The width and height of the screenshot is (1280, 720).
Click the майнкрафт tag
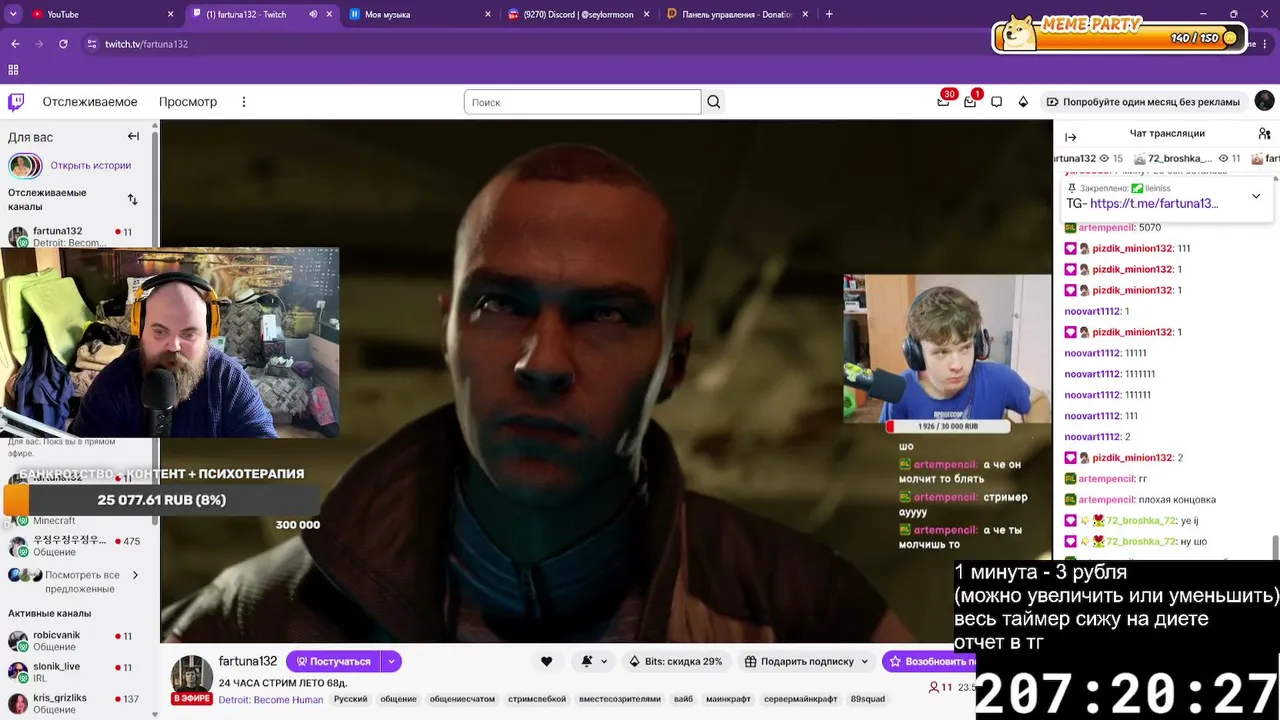pyautogui.click(x=728, y=699)
